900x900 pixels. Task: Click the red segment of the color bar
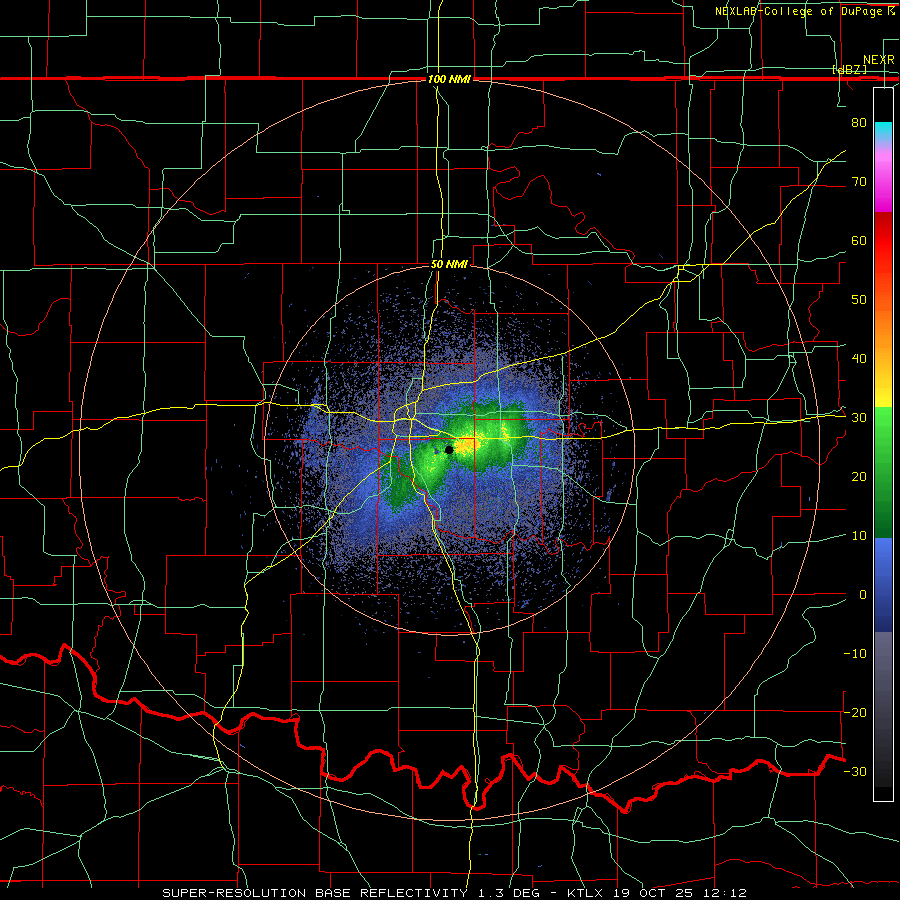pos(883,242)
